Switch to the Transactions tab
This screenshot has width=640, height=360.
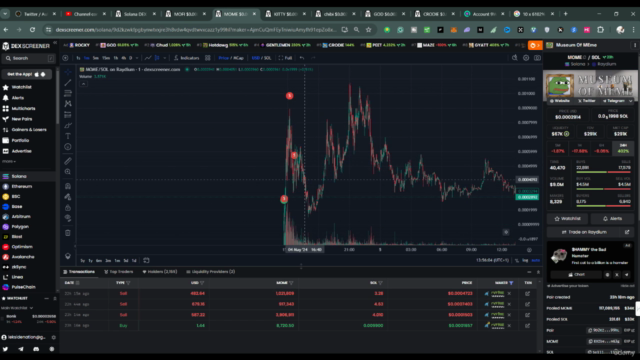[79, 272]
